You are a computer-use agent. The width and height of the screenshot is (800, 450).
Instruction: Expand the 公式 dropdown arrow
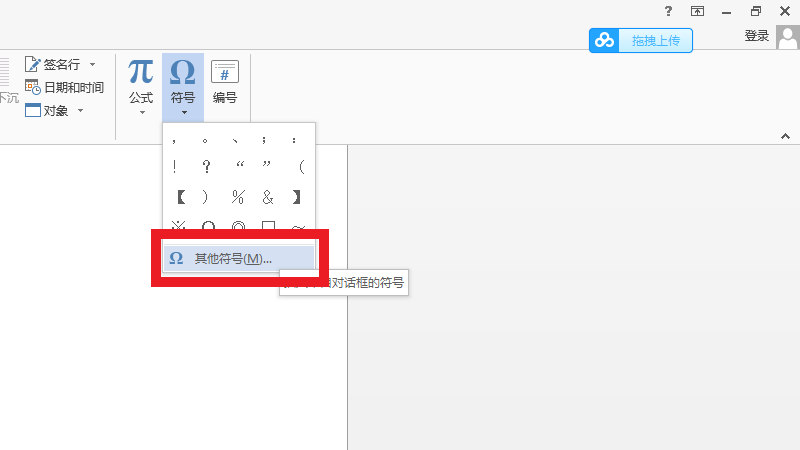pyautogui.click(x=142, y=113)
